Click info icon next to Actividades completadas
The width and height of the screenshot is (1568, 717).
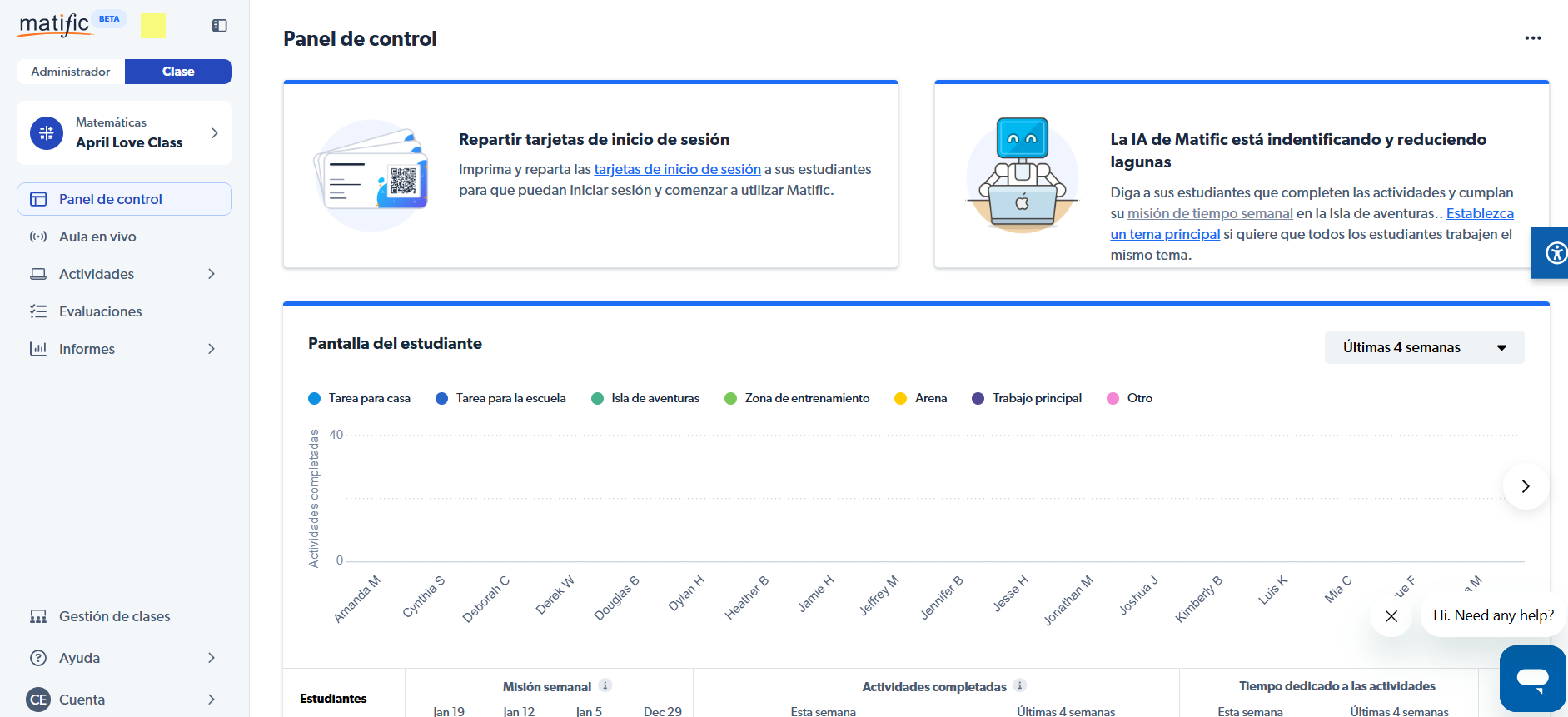[1020, 685]
